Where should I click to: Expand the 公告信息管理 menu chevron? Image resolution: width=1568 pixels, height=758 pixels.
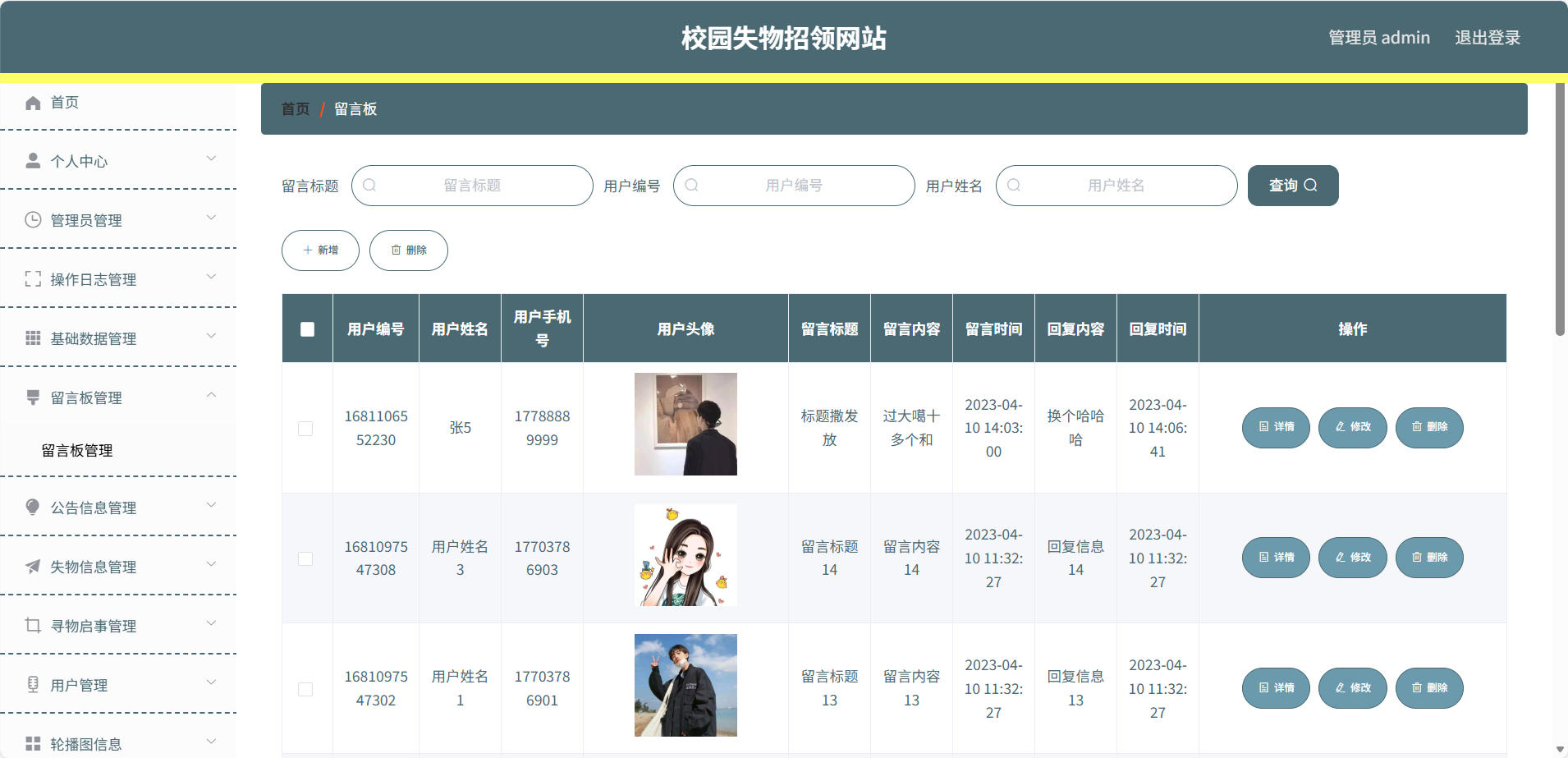[211, 505]
